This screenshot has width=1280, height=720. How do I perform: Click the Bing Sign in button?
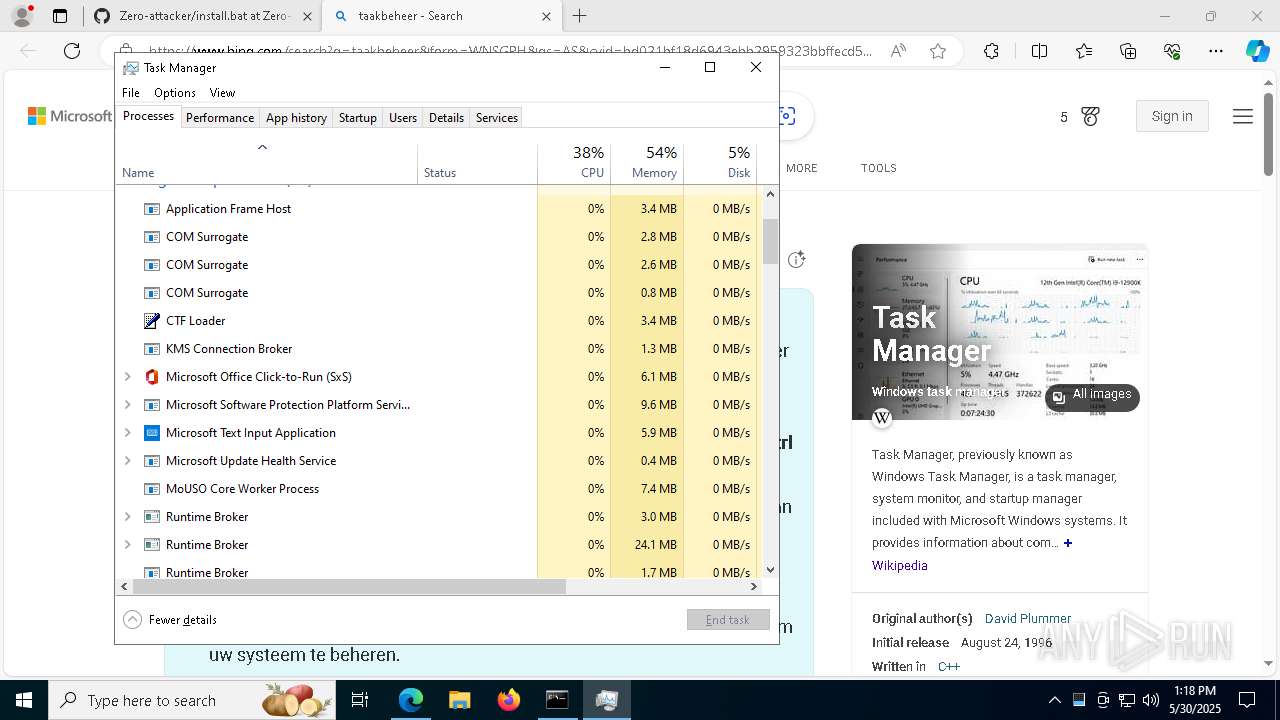tap(1172, 116)
